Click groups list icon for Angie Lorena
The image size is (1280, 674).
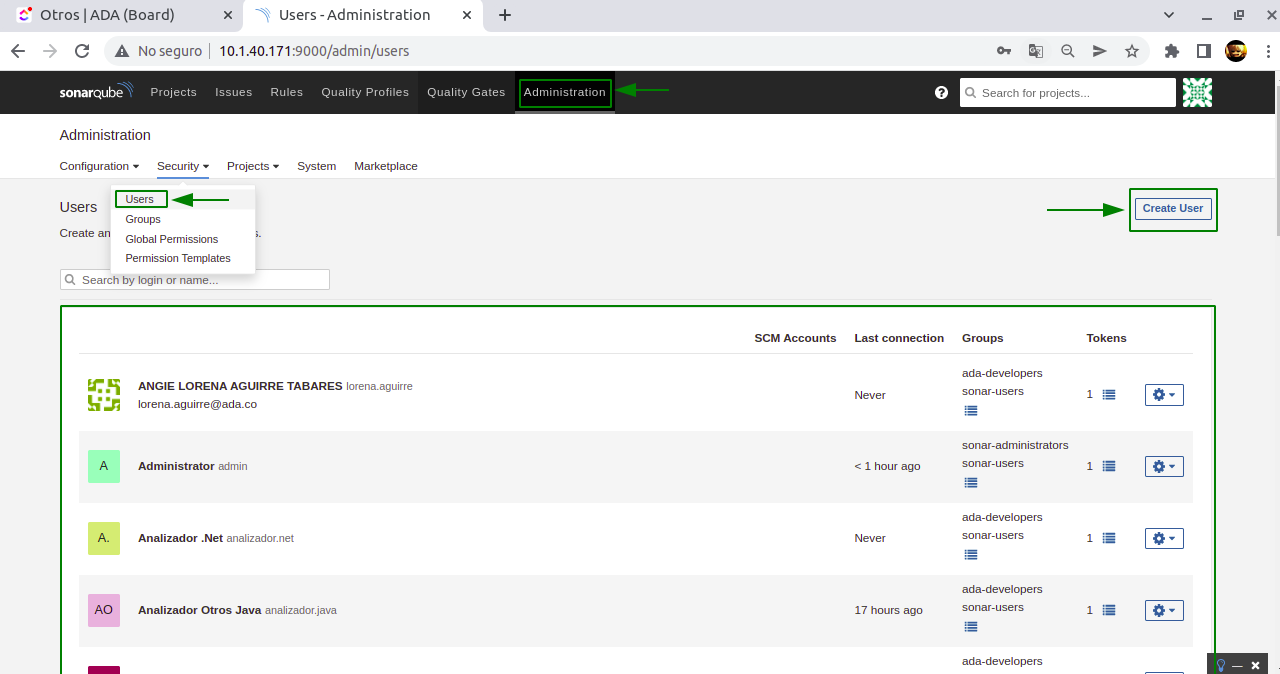[970, 411]
